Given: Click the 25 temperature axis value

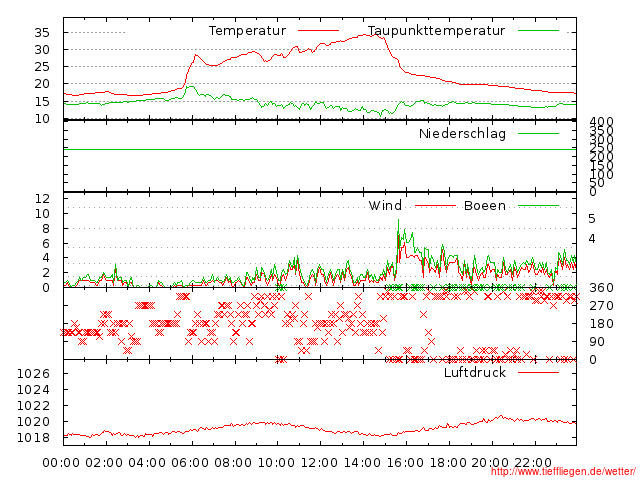Looking at the screenshot, I should coord(42,67).
